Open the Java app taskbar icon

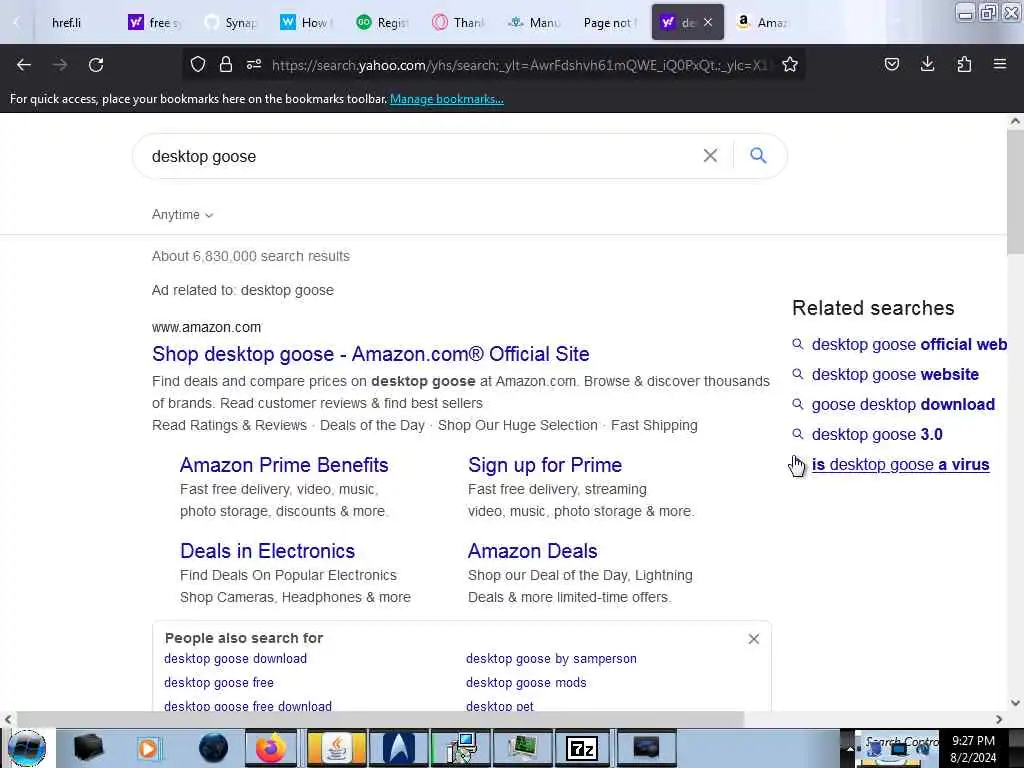336,748
